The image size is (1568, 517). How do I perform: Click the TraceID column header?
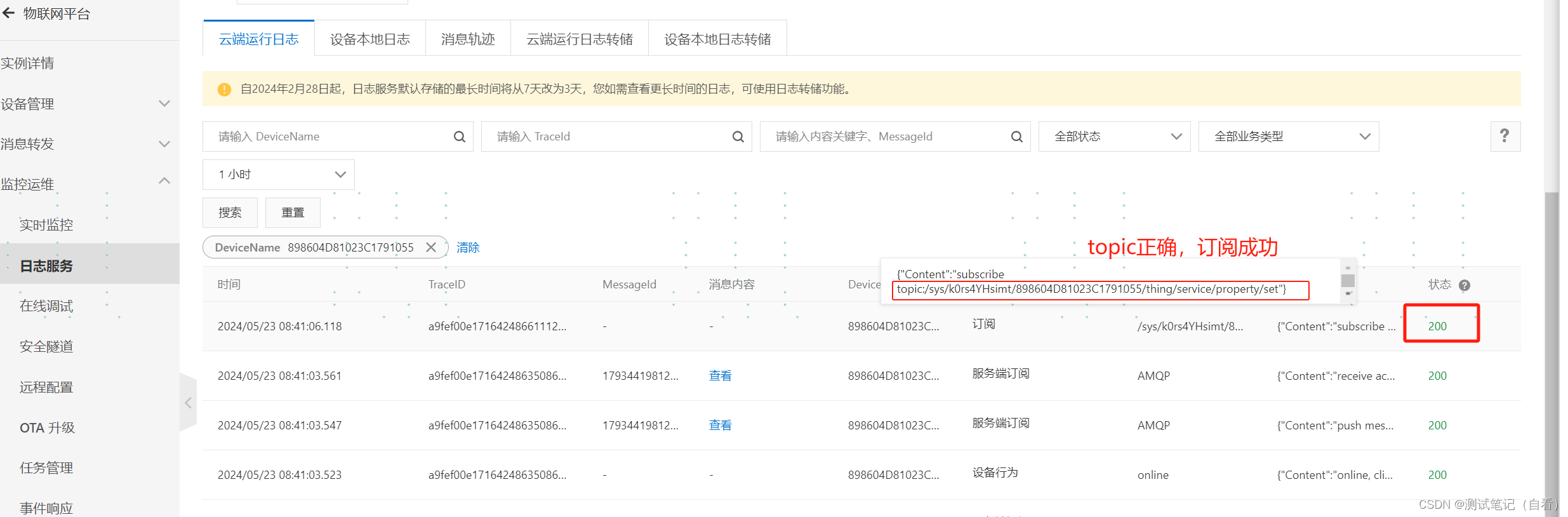[446, 284]
